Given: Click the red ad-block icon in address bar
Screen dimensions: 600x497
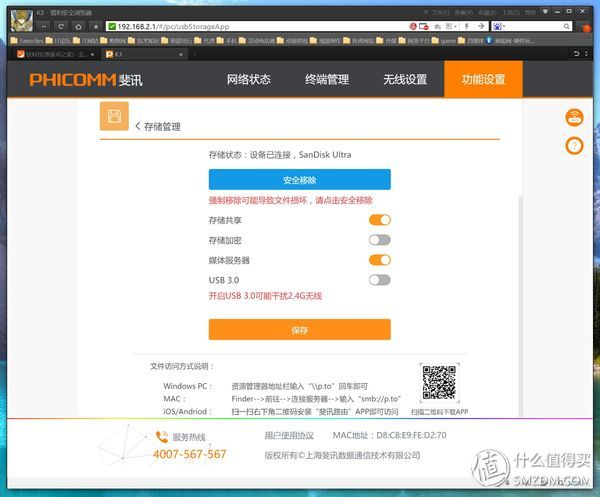Looking at the screenshot, I should click(x=412, y=26).
